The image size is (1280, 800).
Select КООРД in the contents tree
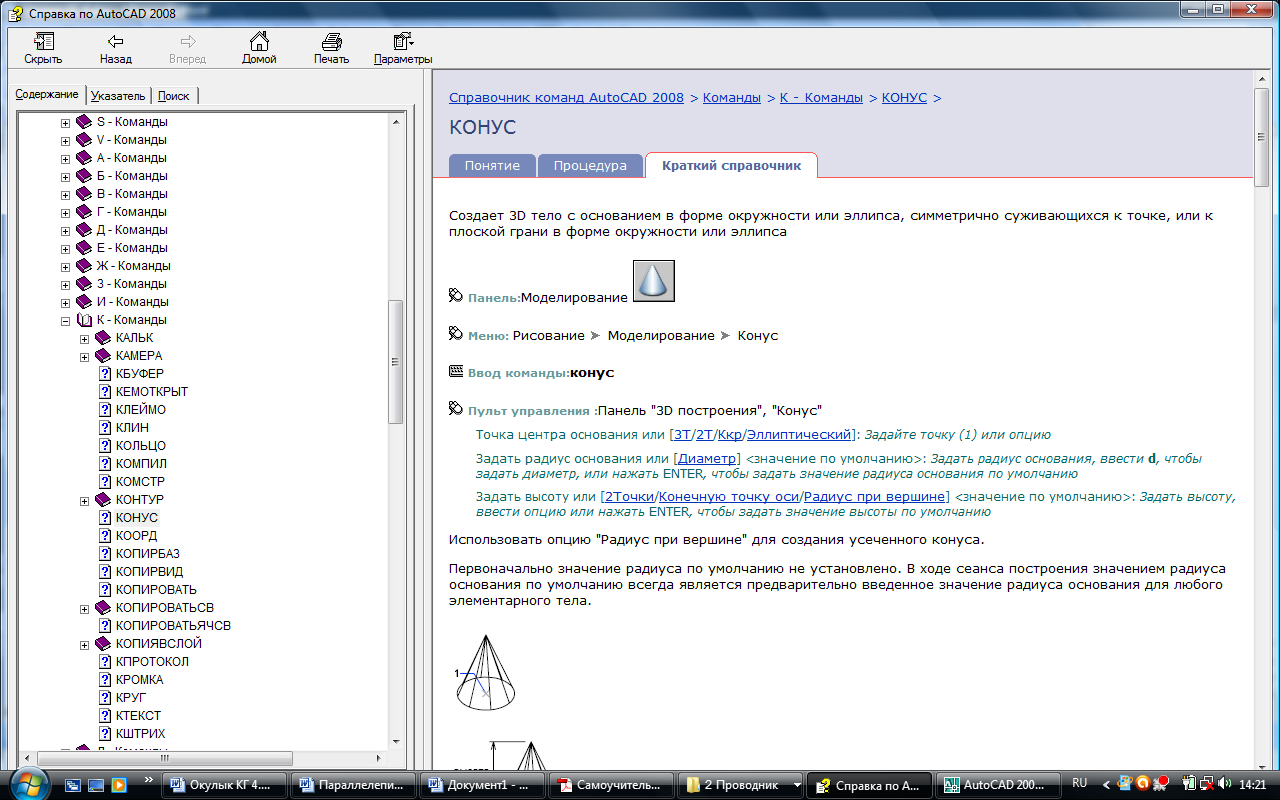136,536
